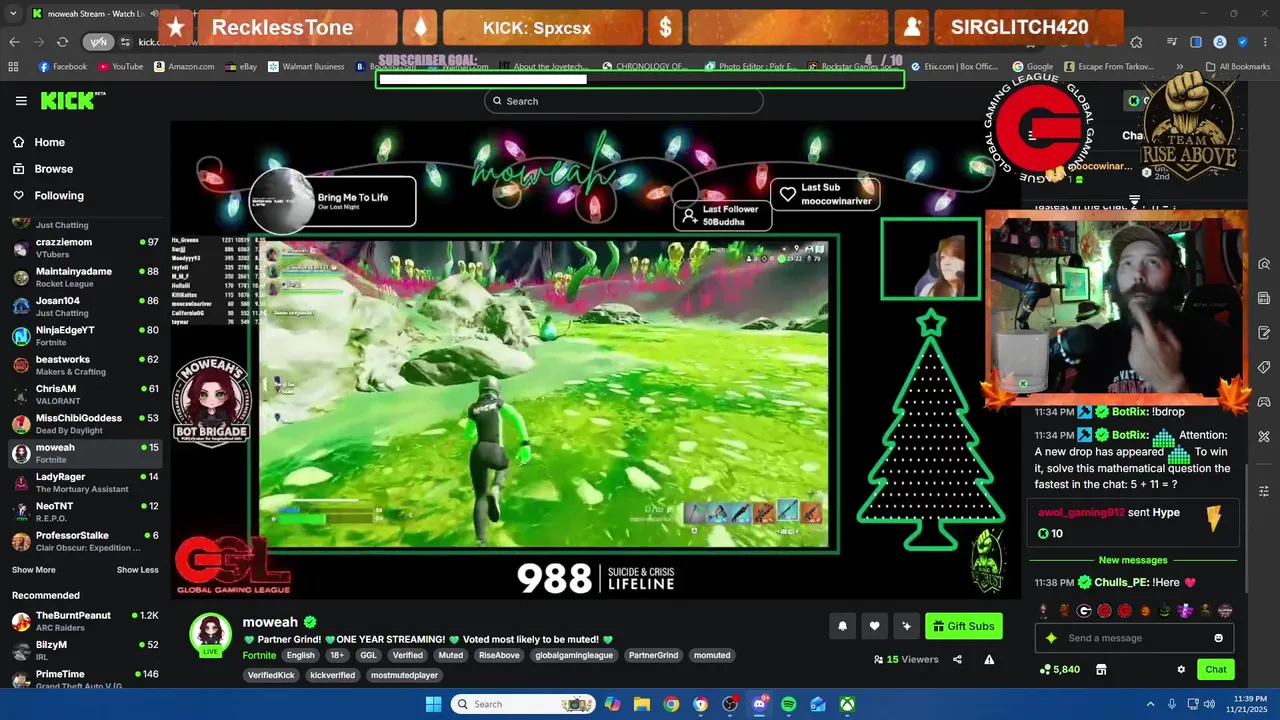Open the Kick hamburger menu
This screenshot has height=720, width=1280.
[21, 101]
